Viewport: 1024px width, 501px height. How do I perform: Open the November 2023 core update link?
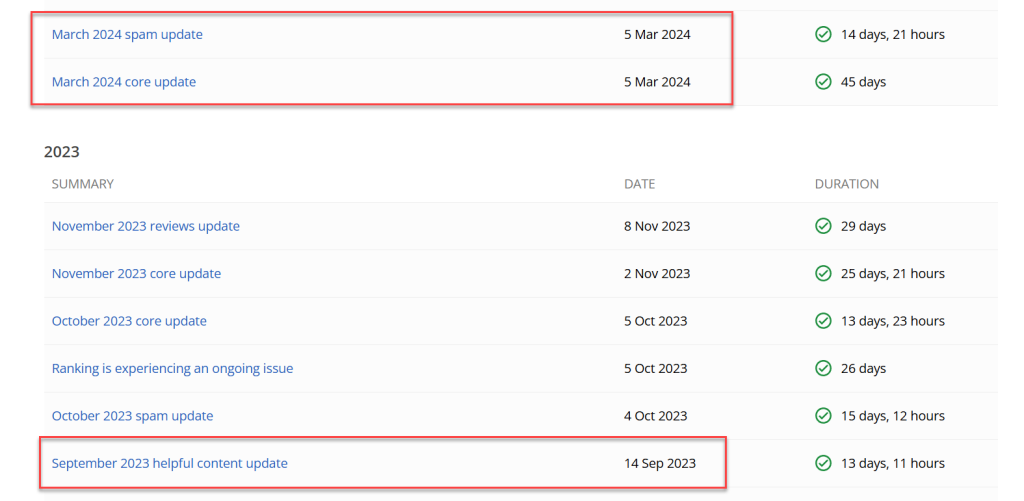[136, 274]
